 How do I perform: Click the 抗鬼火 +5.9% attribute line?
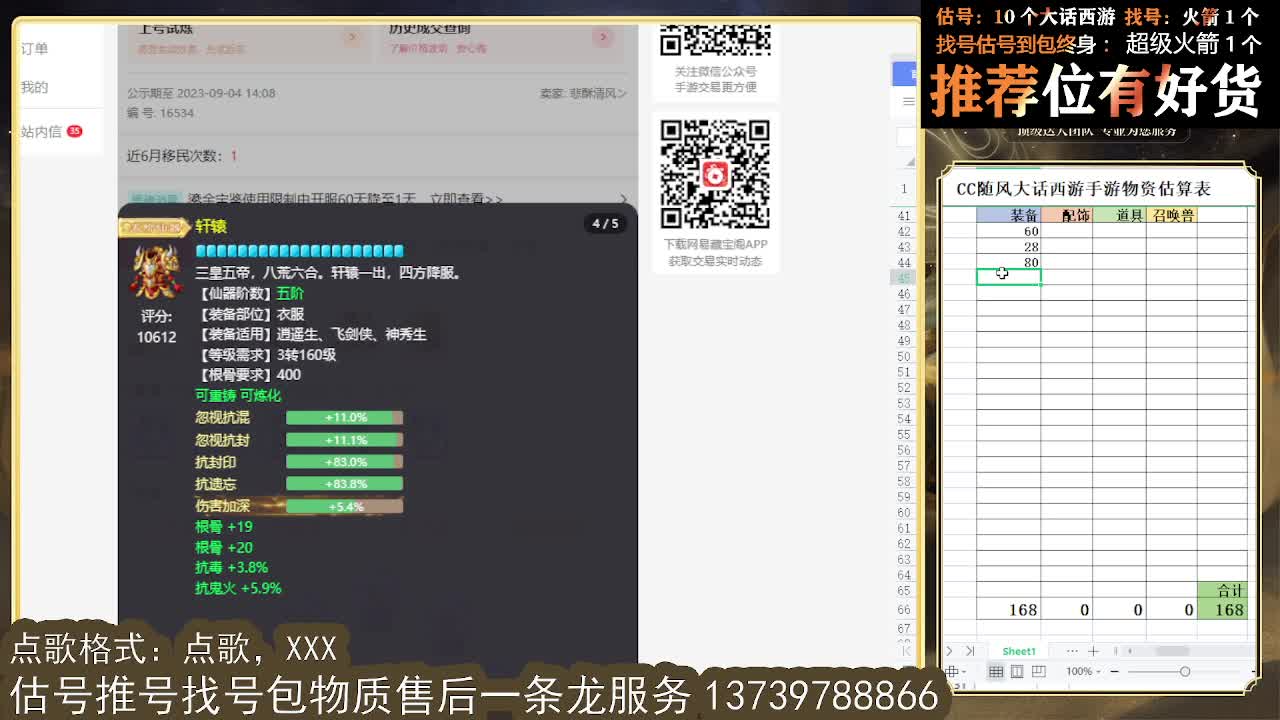pyautogui.click(x=238, y=588)
